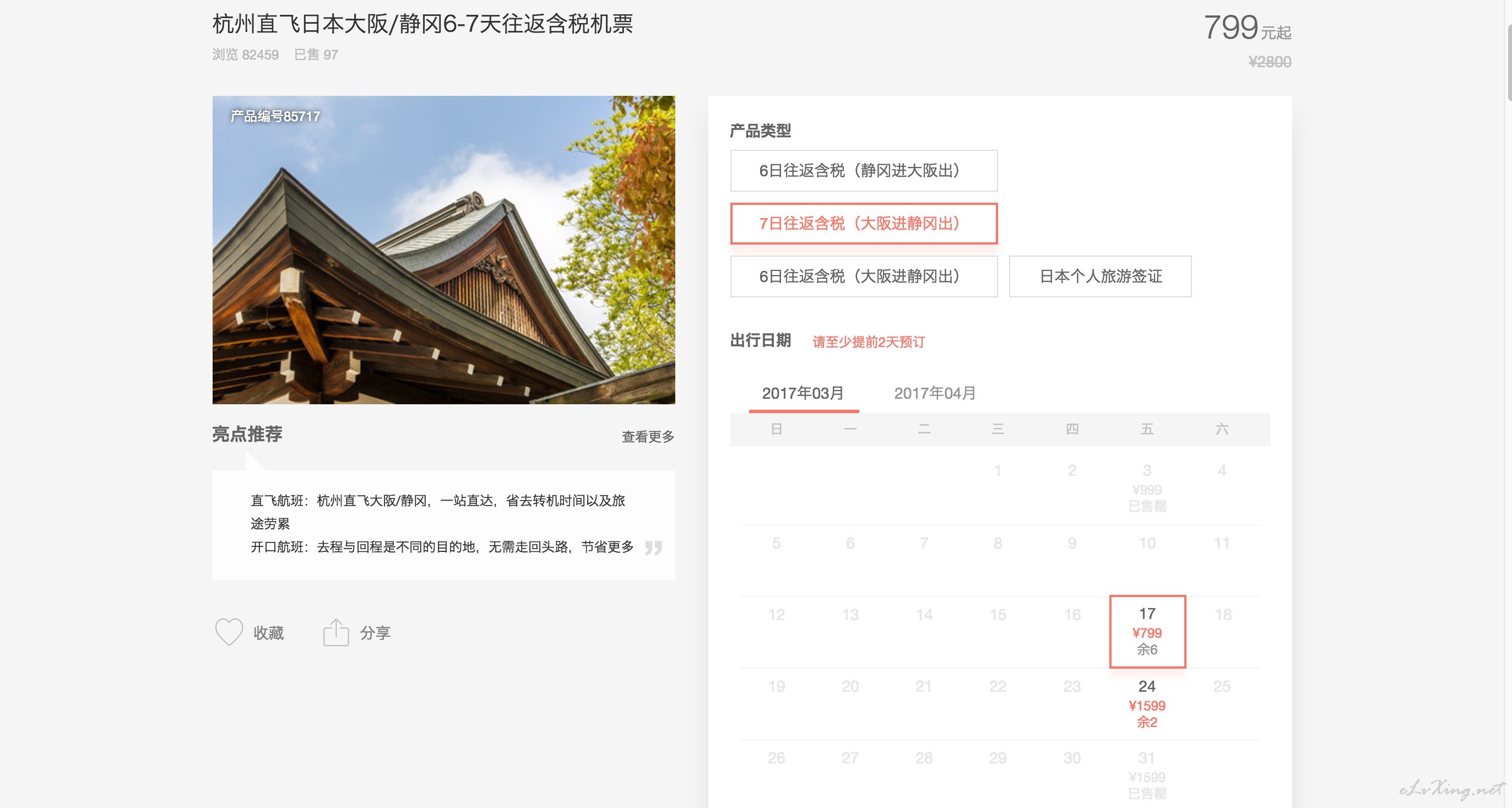
Task: Select 7日往返含税(大阪进静冈出) product type
Action: coord(864,224)
